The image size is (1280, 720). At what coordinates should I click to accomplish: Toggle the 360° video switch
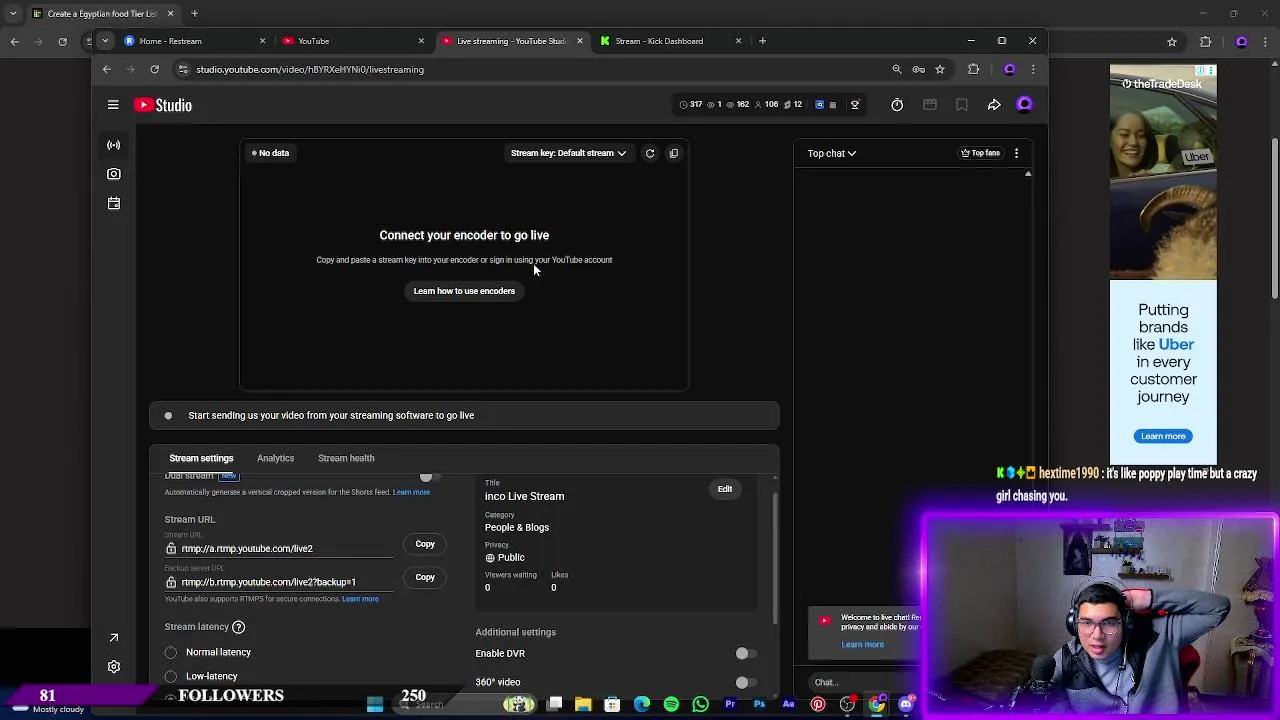(746, 682)
